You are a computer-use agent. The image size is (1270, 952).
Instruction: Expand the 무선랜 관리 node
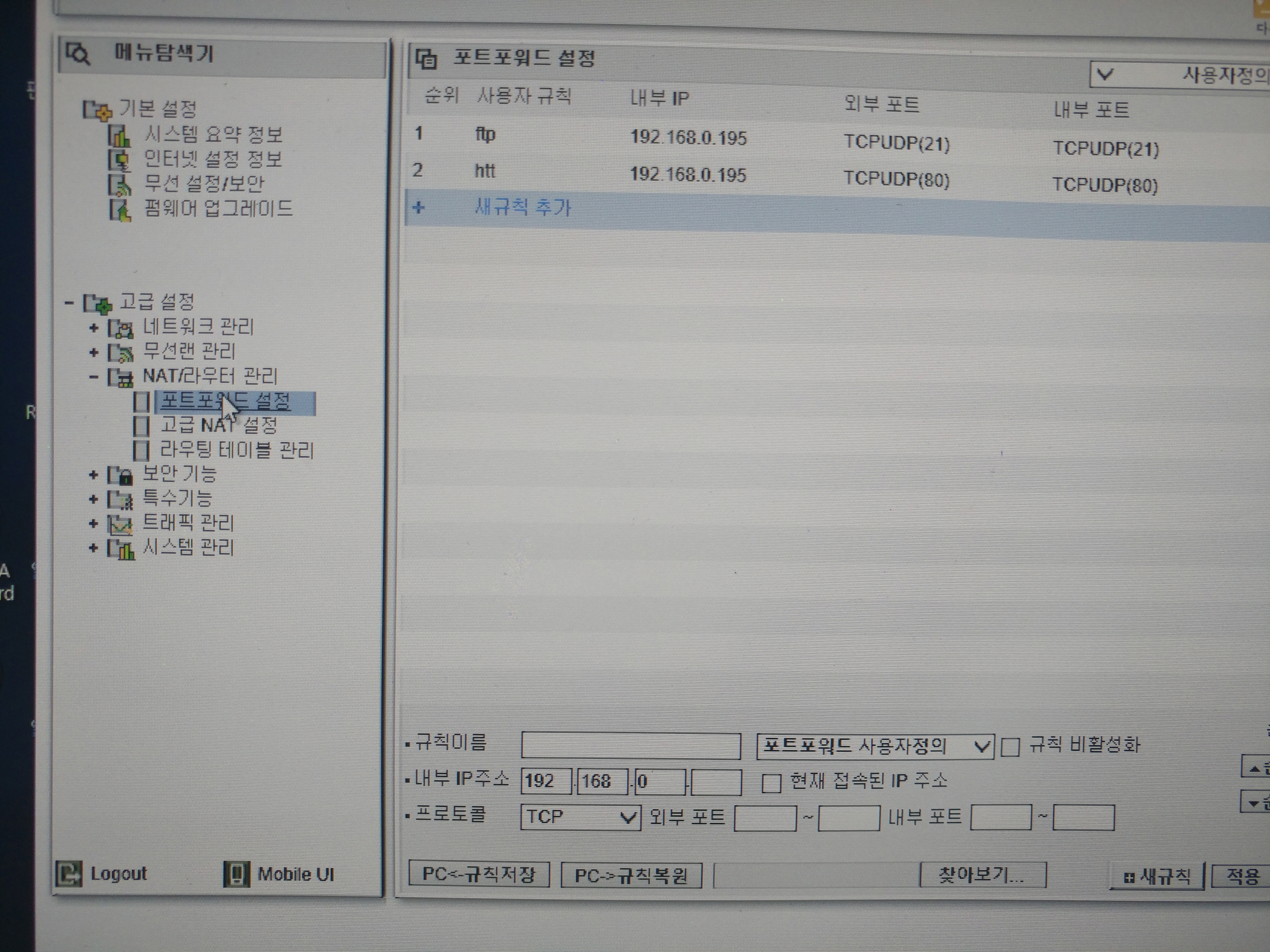(94, 352)
